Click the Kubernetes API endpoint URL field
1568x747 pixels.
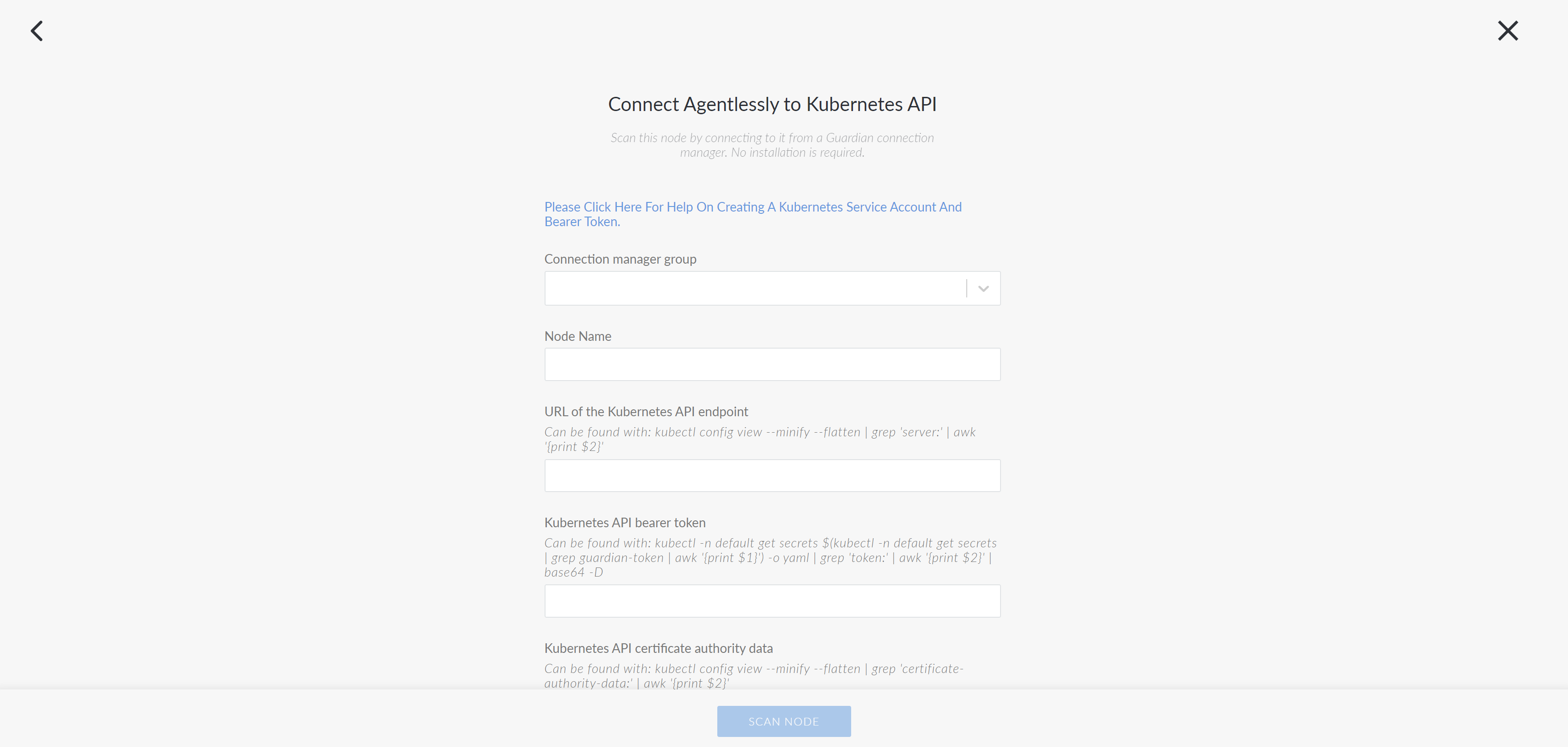(772, 476)
